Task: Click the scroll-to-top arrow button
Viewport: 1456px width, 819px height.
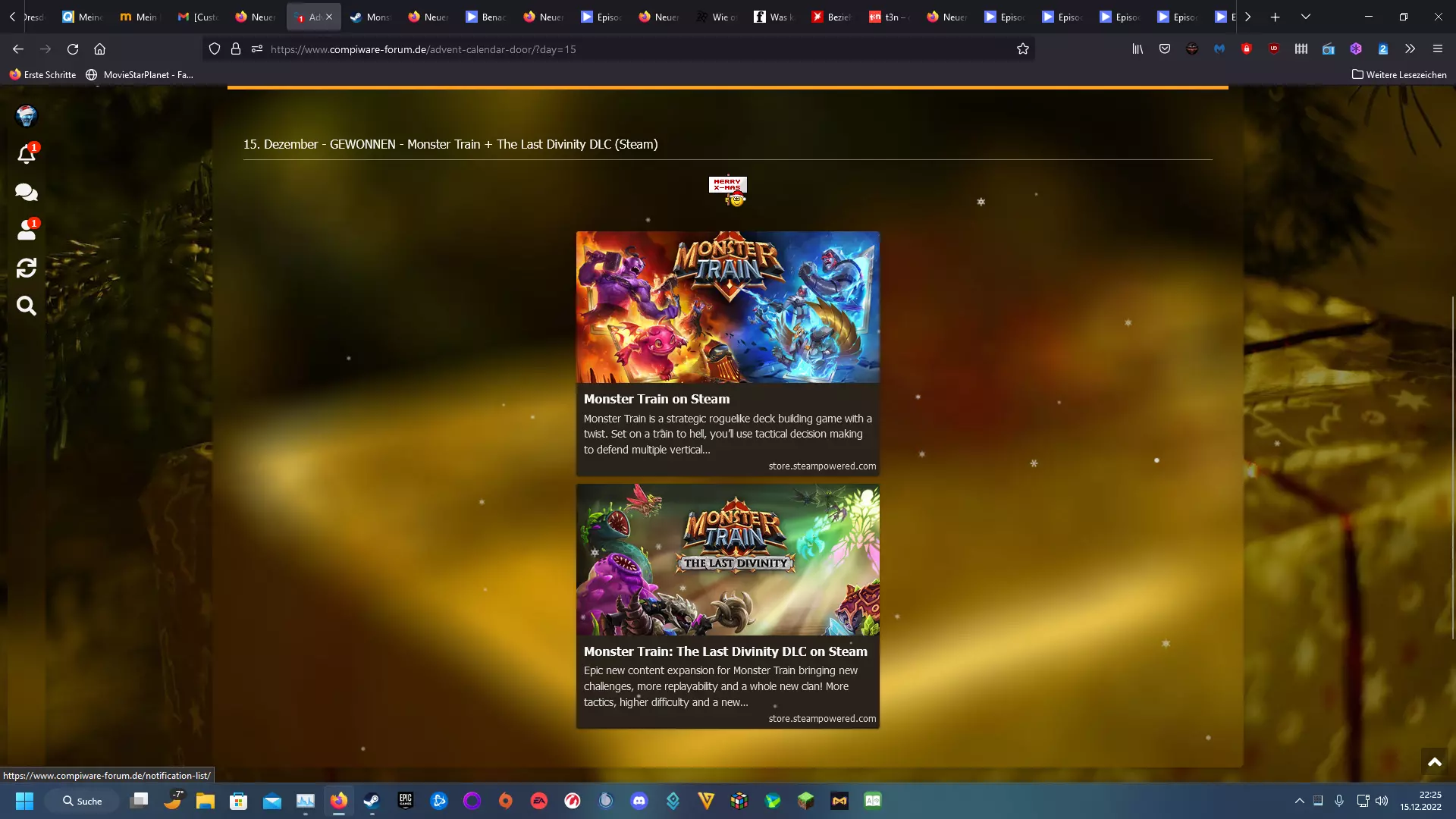Action: point(1434,762)
